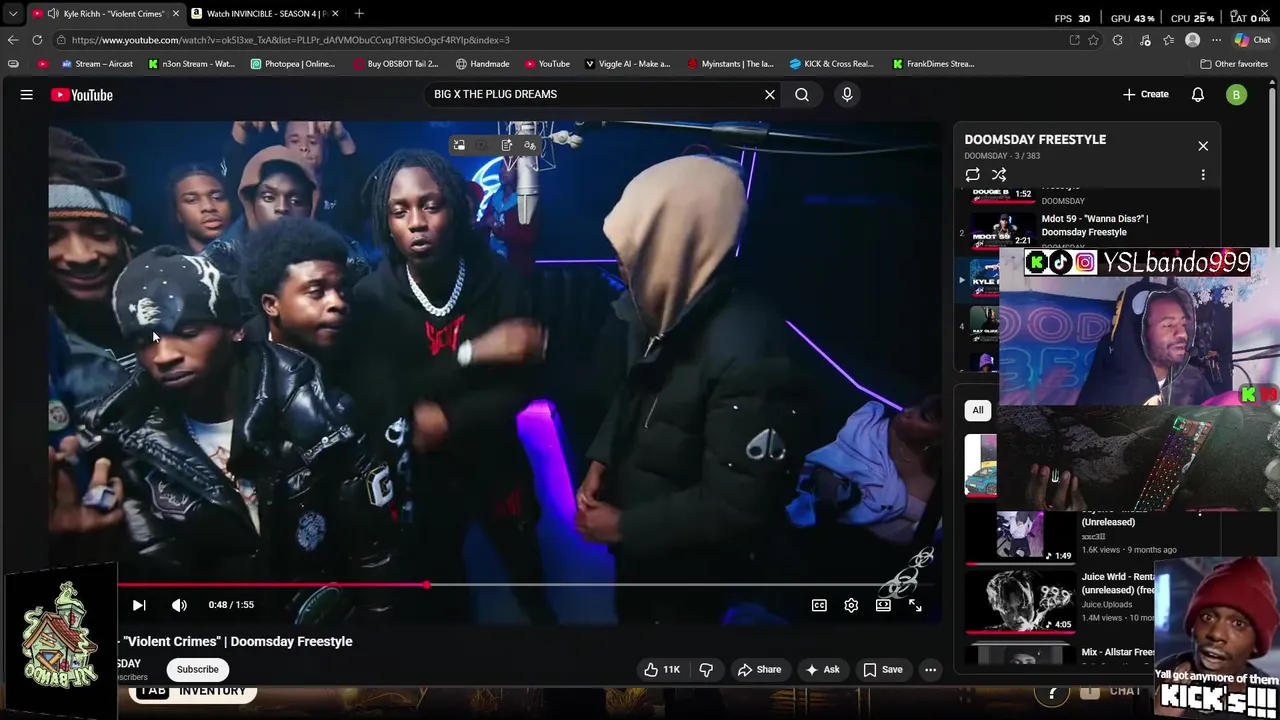This screenshot has width=1280, height=720.
Task: Open Copilot Chat in toolbar
Action: pyautogui.click(x=1252, y=40)
